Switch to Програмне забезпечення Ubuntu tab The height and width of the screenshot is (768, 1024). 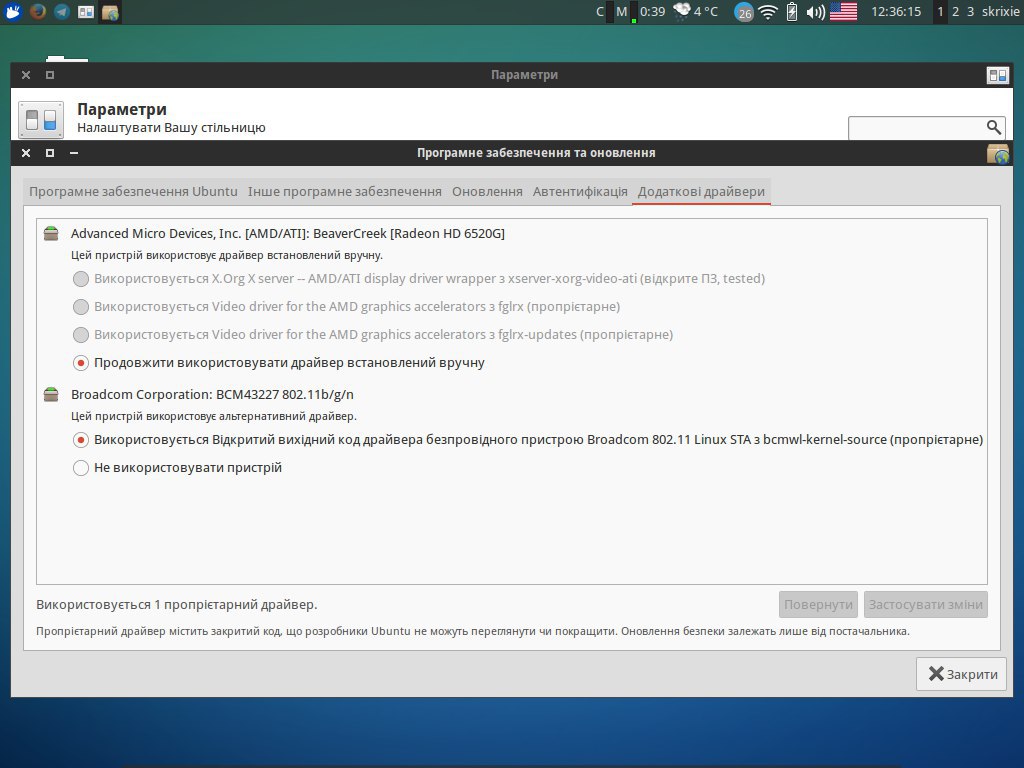pos(133,191)
